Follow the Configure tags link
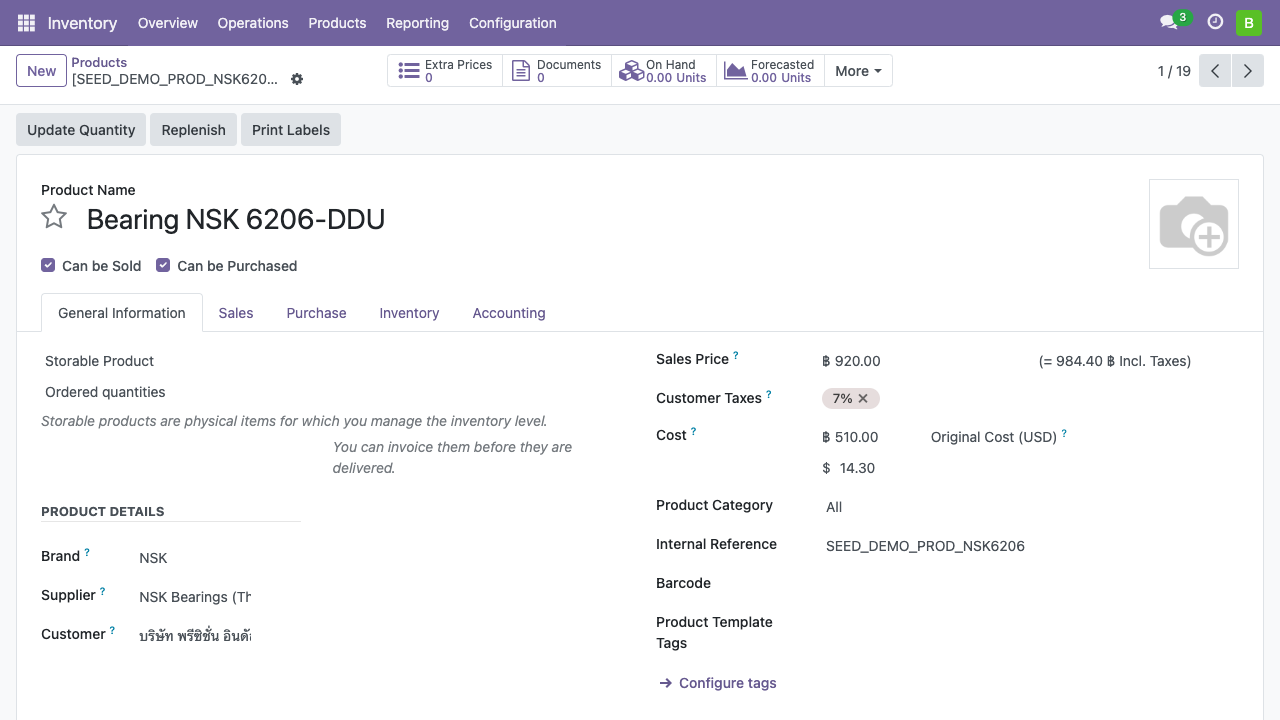Viewport: 1280px width, 720px height. pyautogui.click(x=727, y=683)
